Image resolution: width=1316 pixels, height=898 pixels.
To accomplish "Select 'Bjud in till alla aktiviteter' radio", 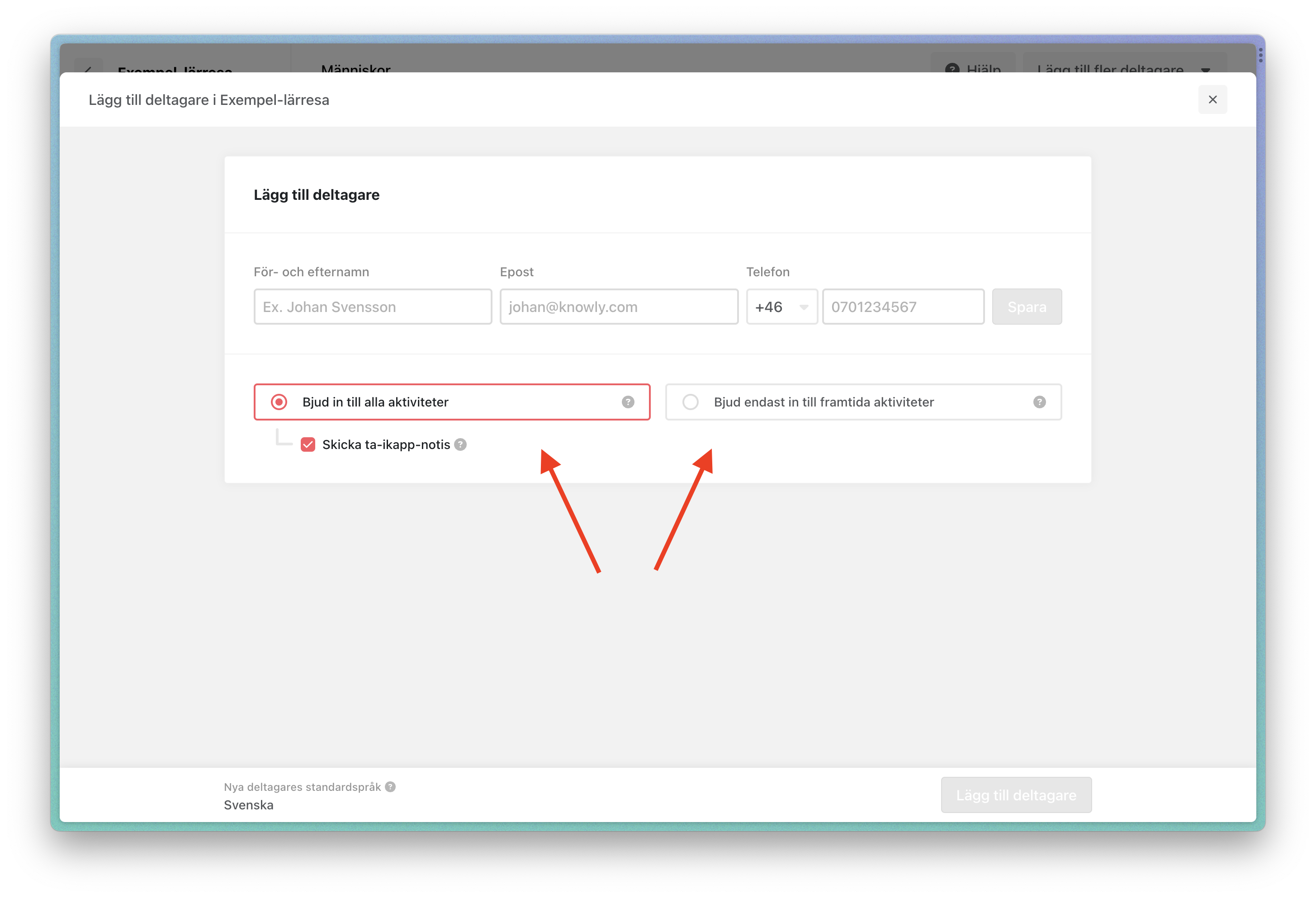I will [x=279, y=402].
